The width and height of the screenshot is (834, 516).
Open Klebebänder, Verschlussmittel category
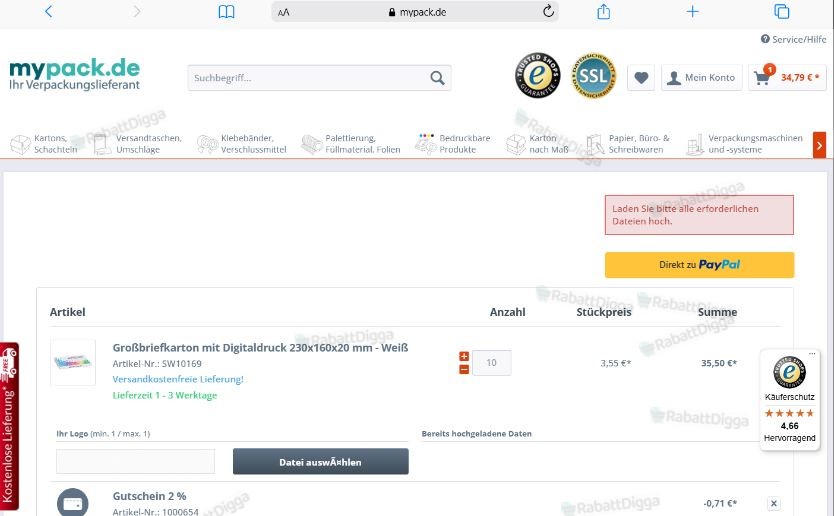coord(241,144)
